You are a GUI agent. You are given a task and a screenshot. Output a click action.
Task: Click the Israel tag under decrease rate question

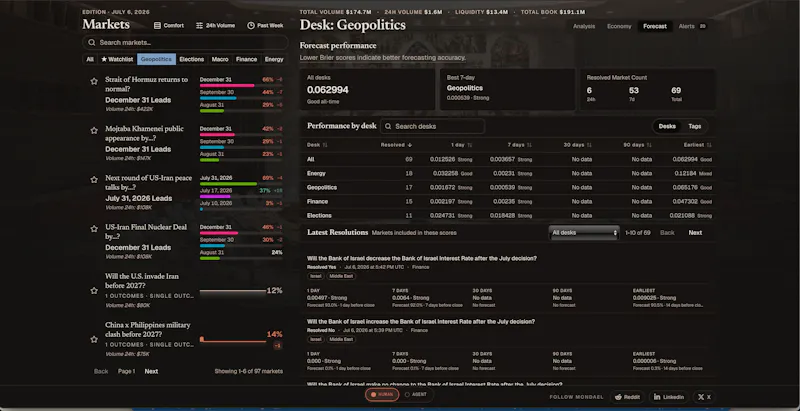316,276
